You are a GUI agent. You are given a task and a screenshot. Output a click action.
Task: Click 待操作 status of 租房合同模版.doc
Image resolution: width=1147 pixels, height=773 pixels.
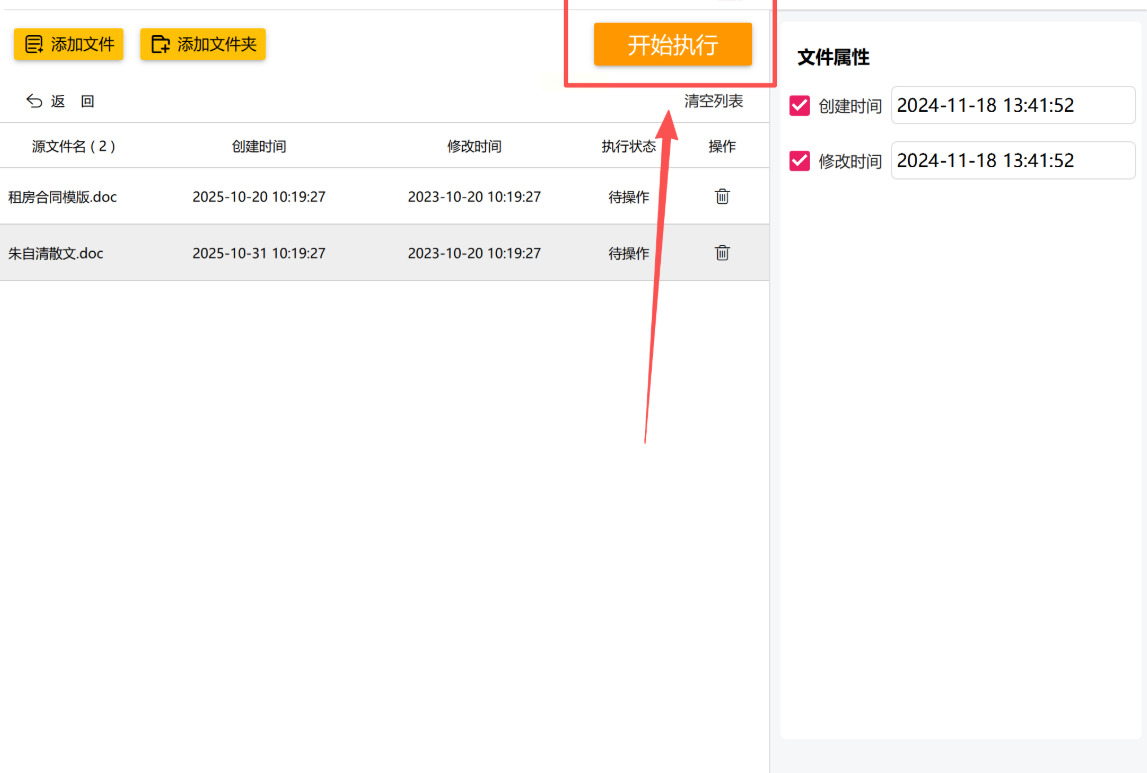(628, 197)
